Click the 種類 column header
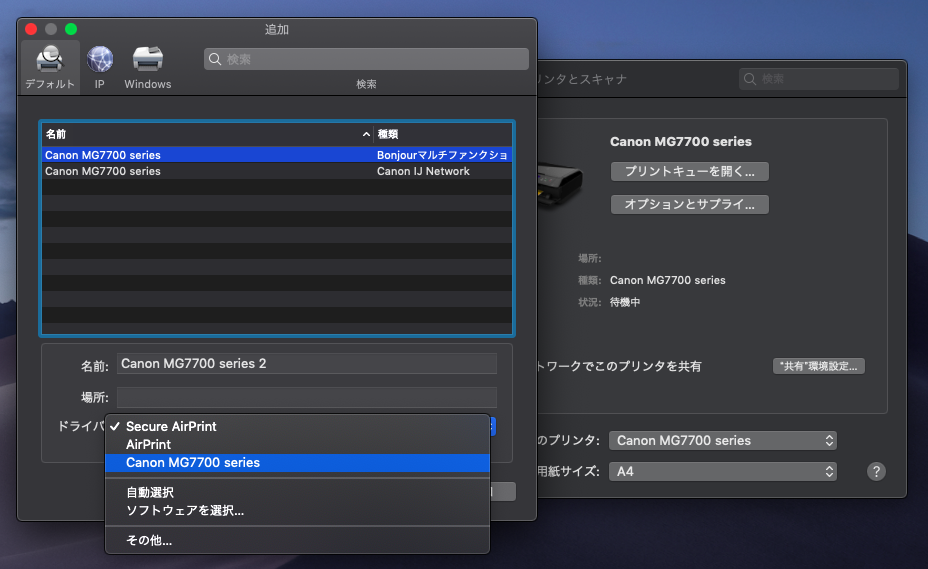This screenshot has height=569, width=928. click(443, 134)
